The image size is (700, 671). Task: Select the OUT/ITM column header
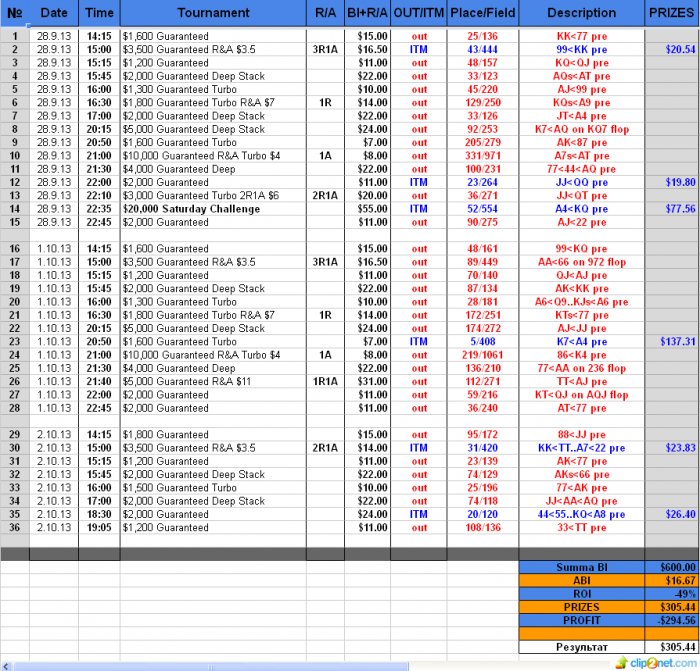point(419,13)
